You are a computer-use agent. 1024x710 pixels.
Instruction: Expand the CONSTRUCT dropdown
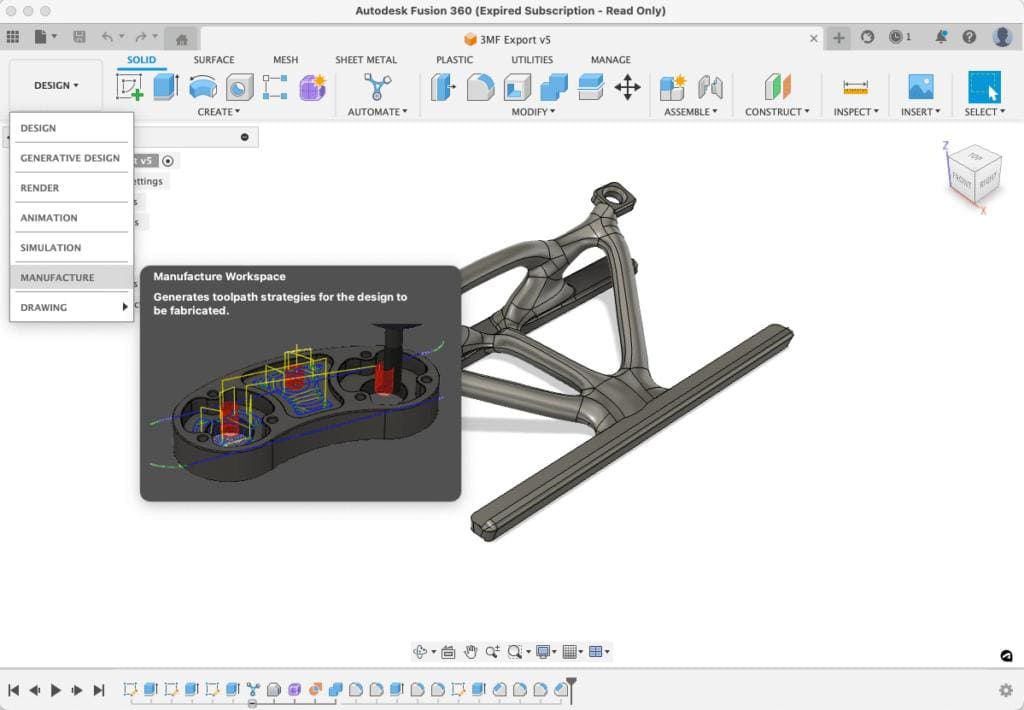tap(777, 112)
